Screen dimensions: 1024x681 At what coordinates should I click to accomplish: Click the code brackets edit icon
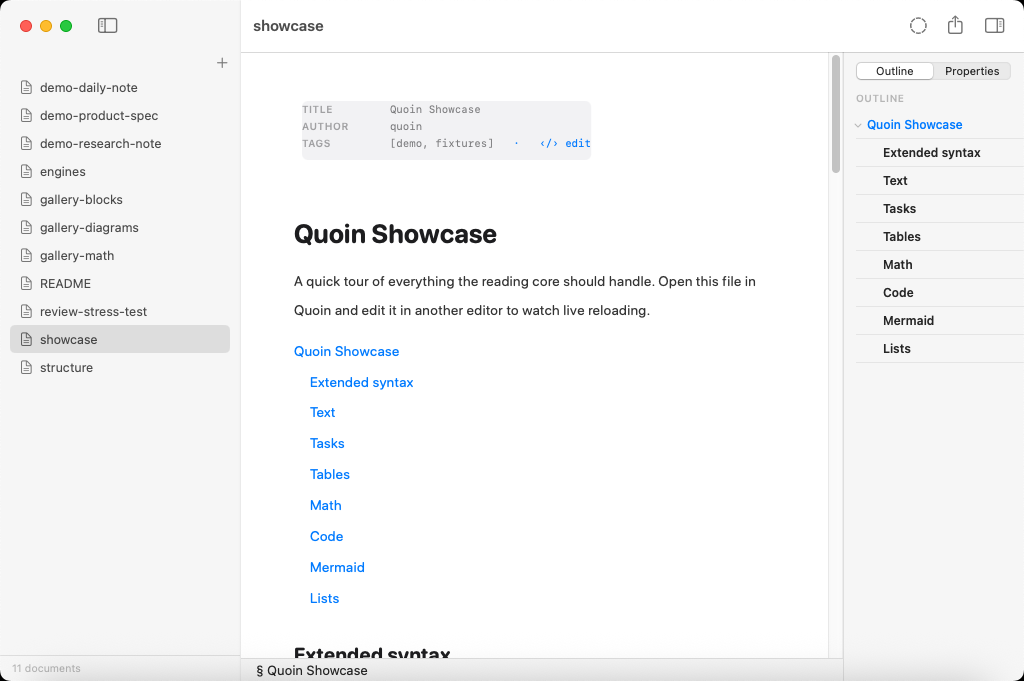tap(549, 144)
